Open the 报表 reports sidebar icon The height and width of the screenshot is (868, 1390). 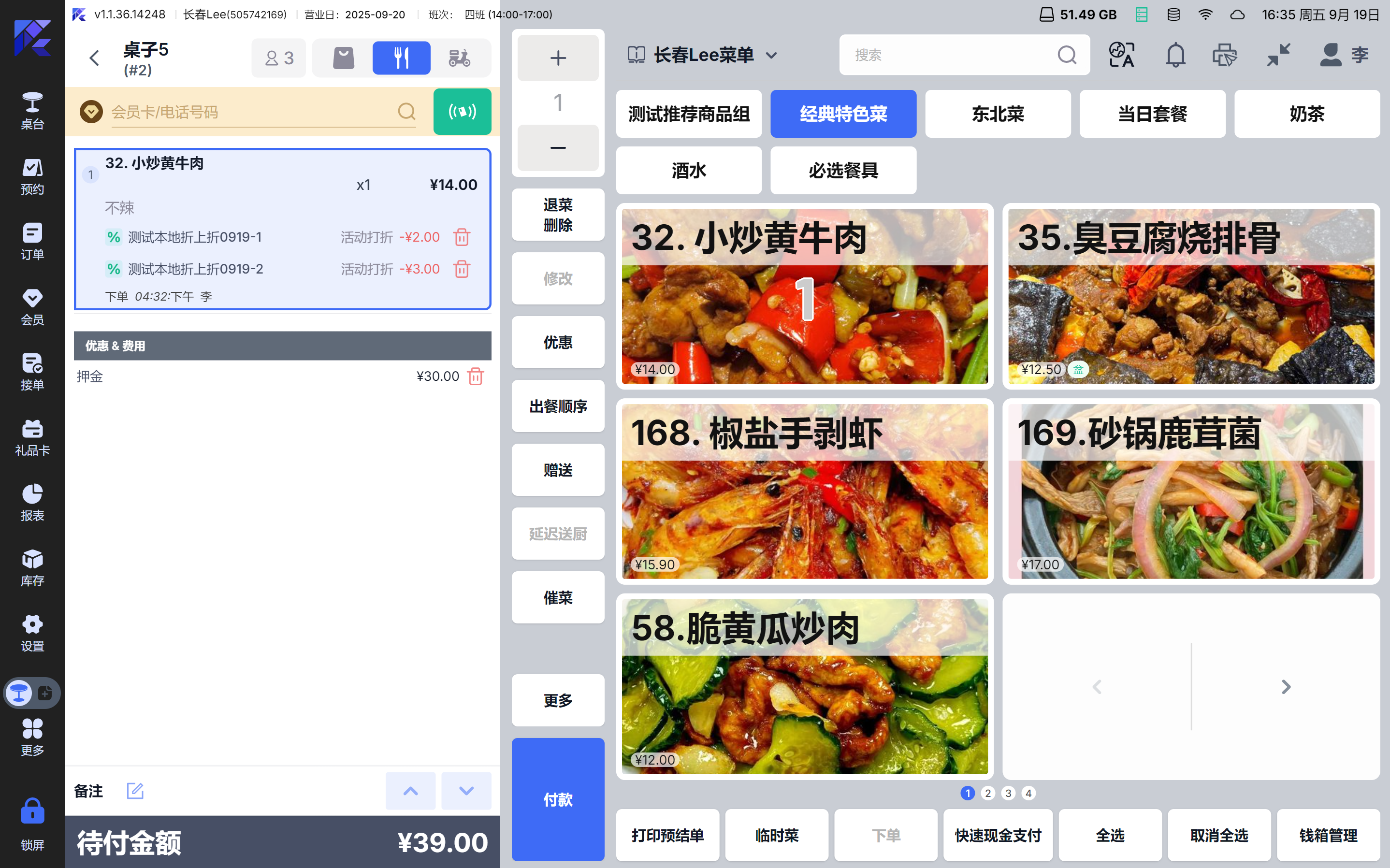(x=32, y=502)
